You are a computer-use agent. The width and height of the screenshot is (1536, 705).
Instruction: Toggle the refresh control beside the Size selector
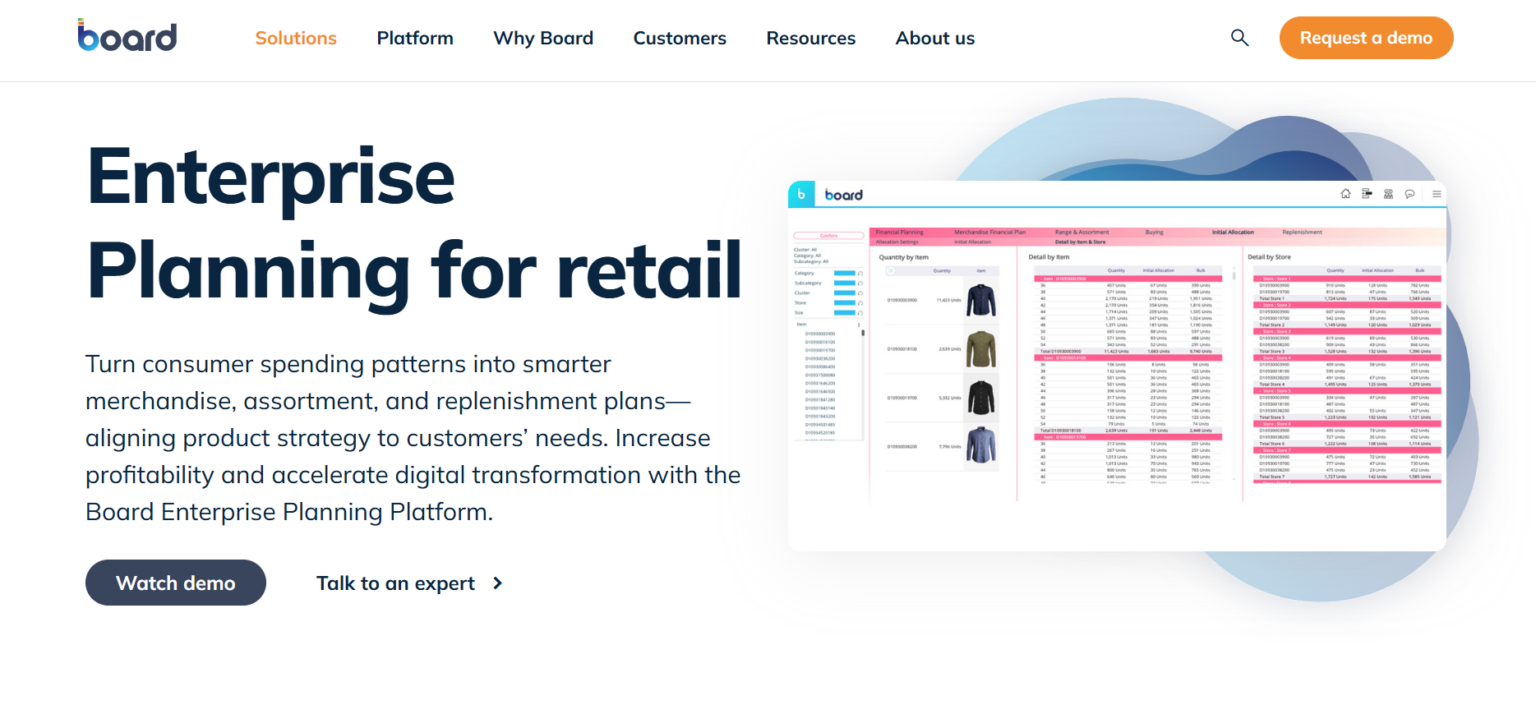[x=860, y=313]
